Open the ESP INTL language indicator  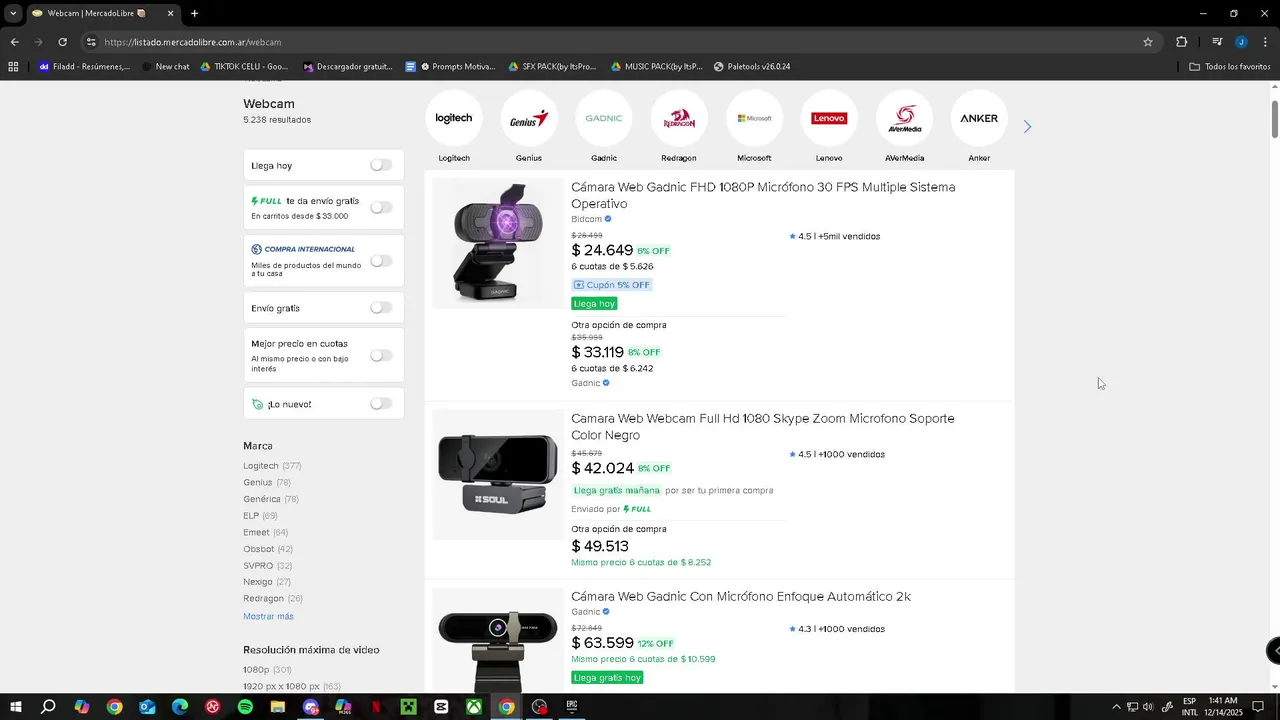(1190, 707)
